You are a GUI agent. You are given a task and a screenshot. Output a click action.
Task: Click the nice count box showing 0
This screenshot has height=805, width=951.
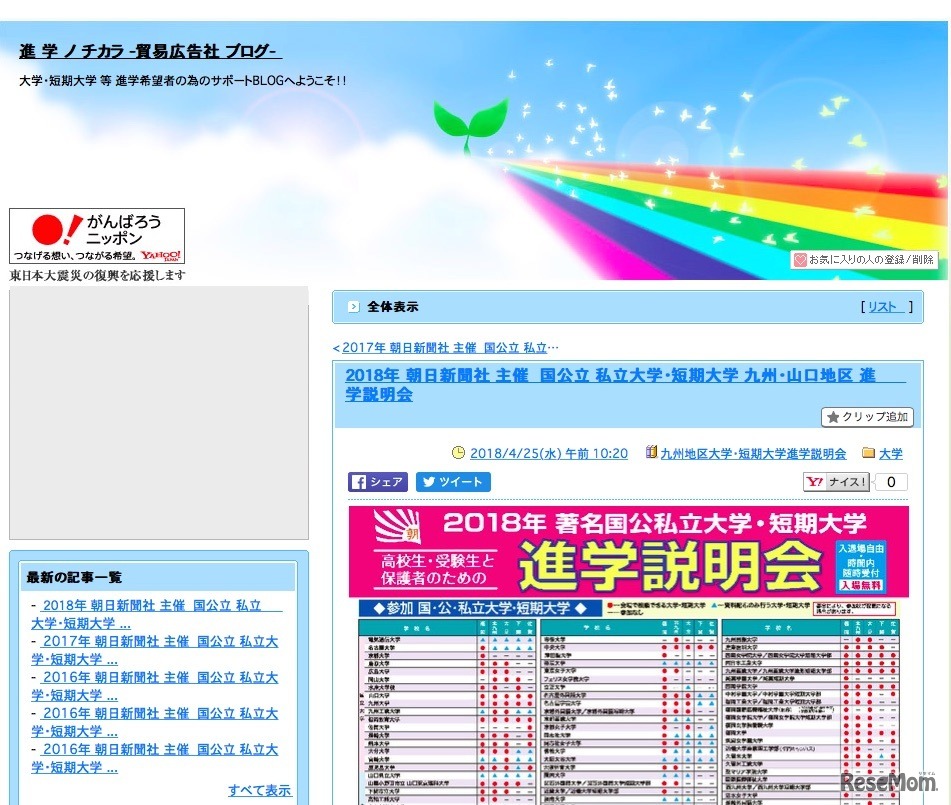pyautogui.click(x=891, y=482)
